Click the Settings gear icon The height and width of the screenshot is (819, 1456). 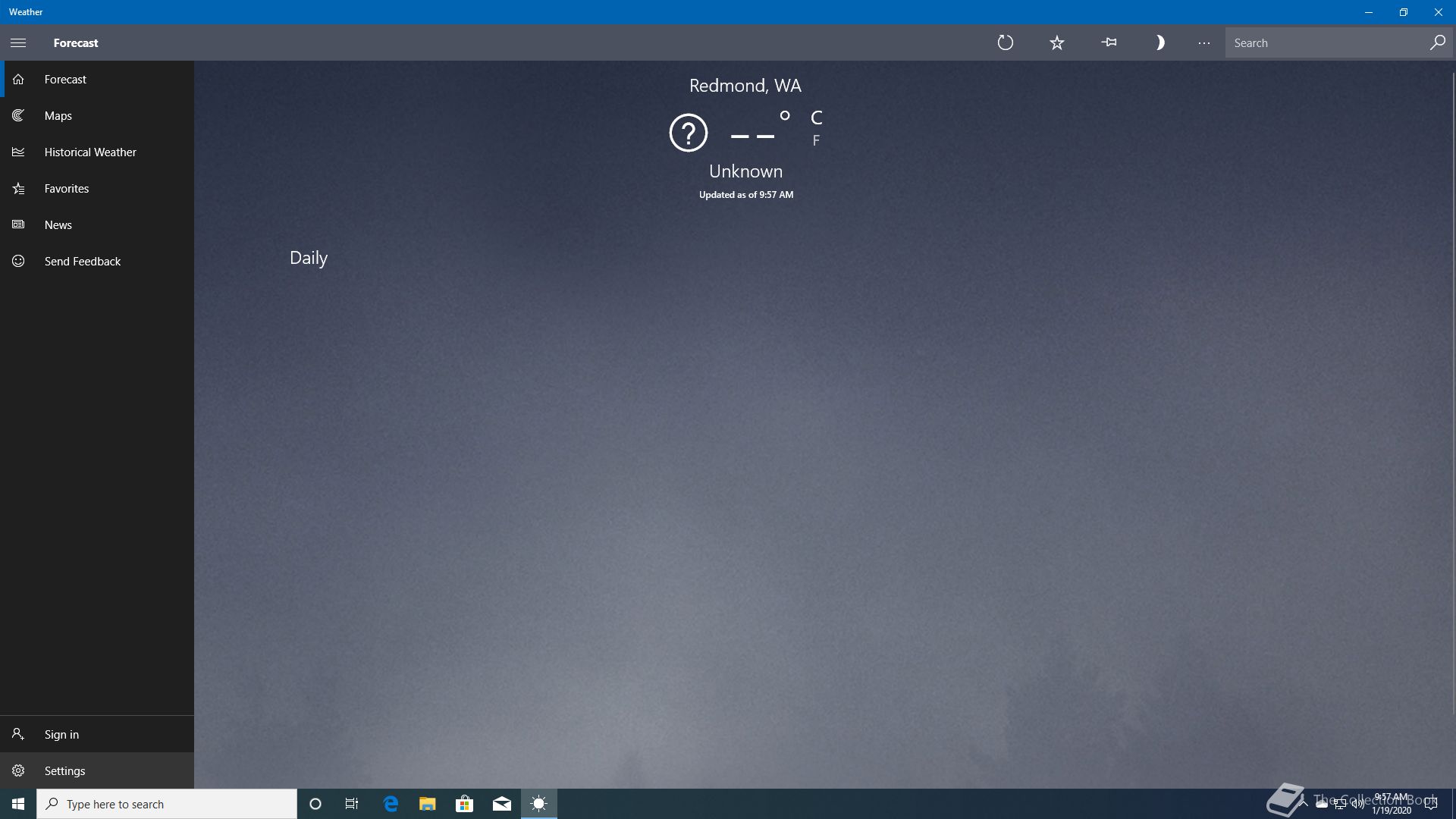pos(18,770)
